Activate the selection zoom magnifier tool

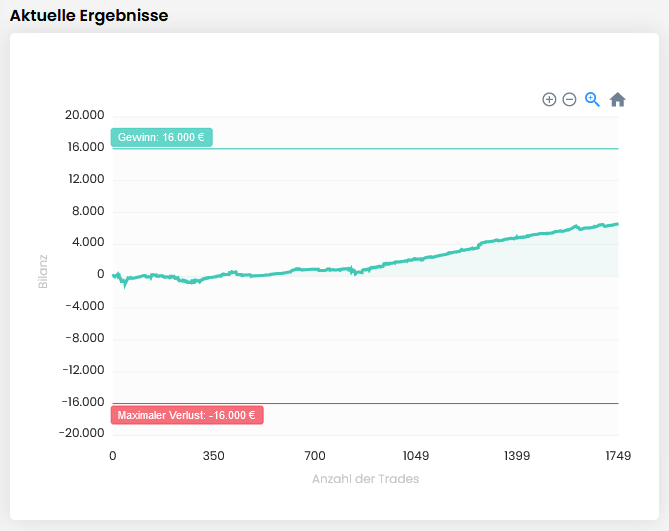(x=592, y=99)
